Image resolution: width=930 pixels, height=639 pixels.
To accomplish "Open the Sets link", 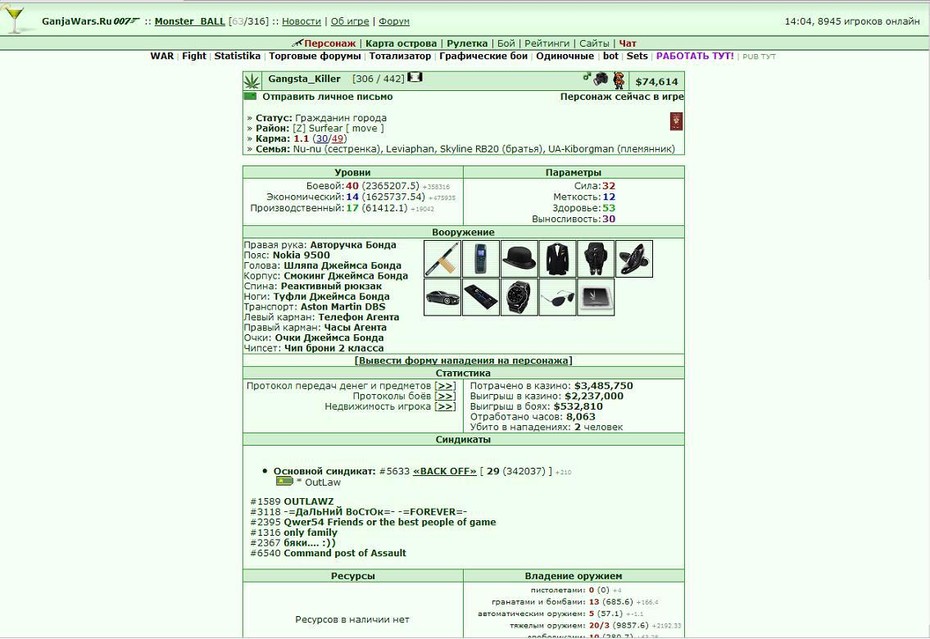I will click(x=637, y=56).
